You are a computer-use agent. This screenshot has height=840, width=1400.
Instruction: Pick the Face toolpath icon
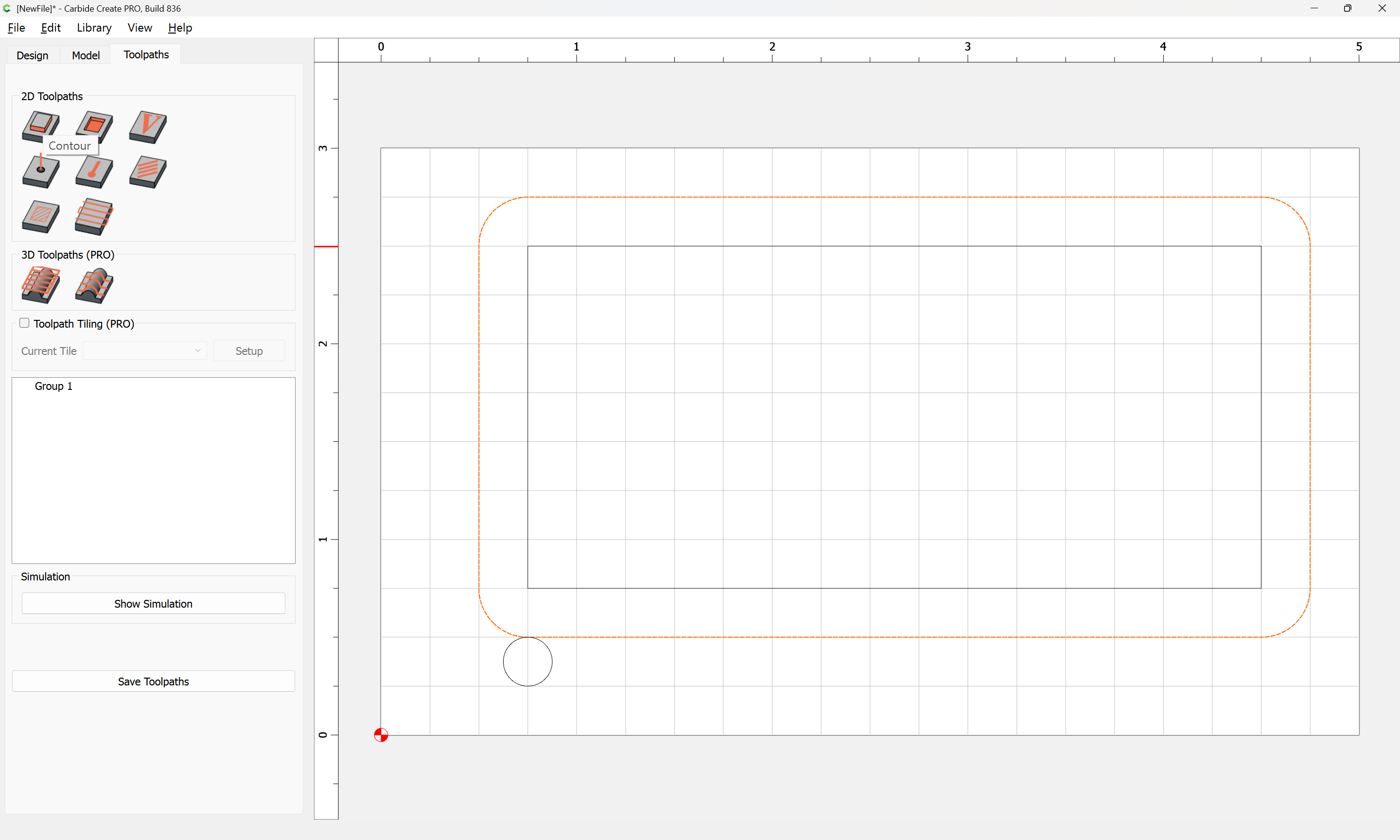pos(94,216)
